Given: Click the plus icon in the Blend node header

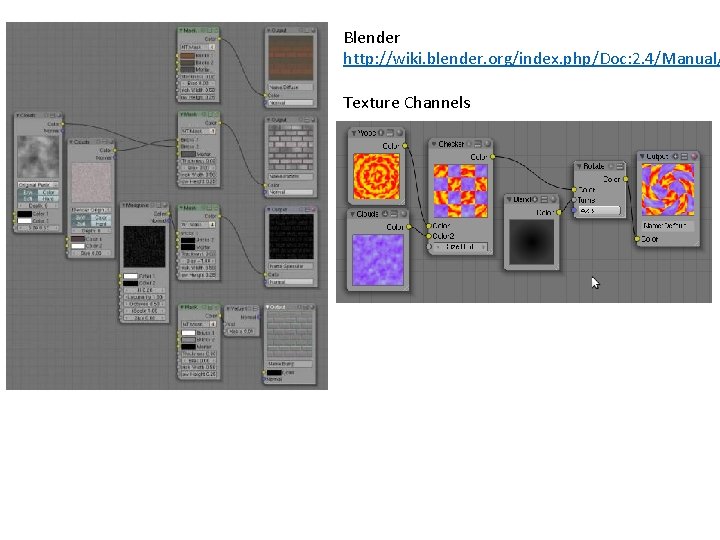Looking at the screenshot, I should 535,199.
